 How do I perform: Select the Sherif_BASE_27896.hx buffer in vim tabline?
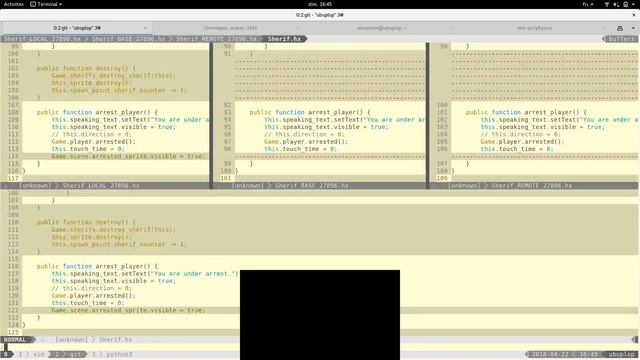(128, 39)
